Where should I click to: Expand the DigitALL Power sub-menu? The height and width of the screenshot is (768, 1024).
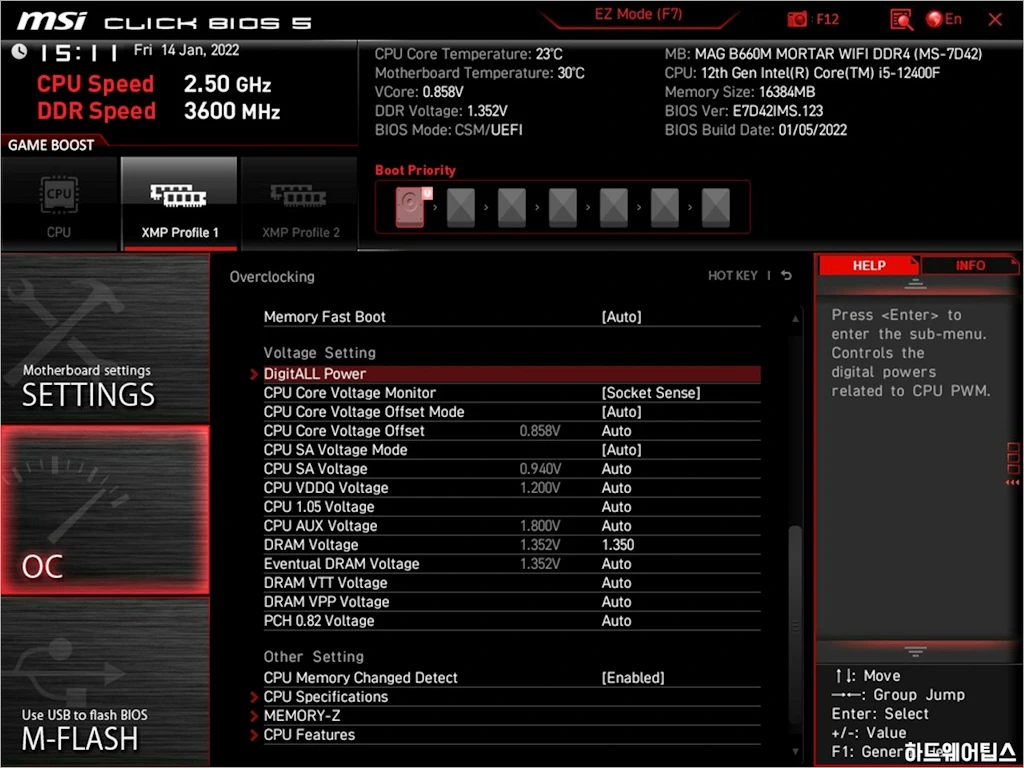tap(512, 374)
